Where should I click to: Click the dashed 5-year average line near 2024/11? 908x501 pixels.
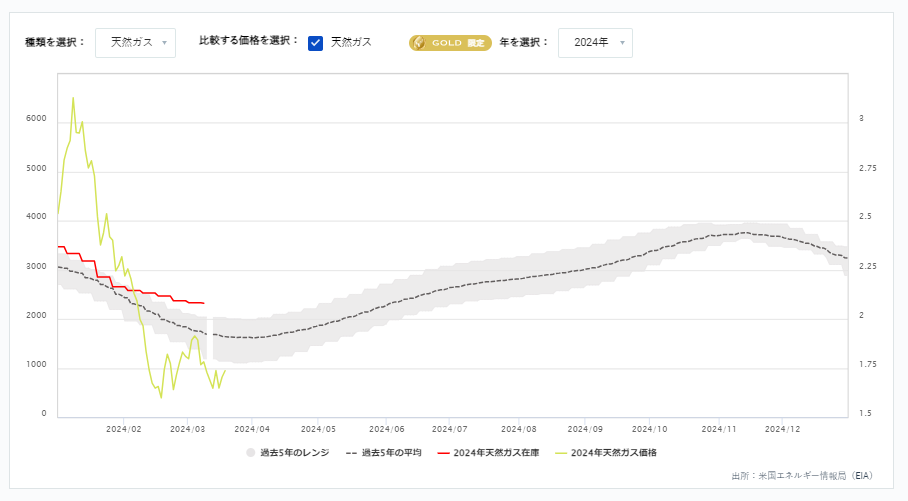719,235
